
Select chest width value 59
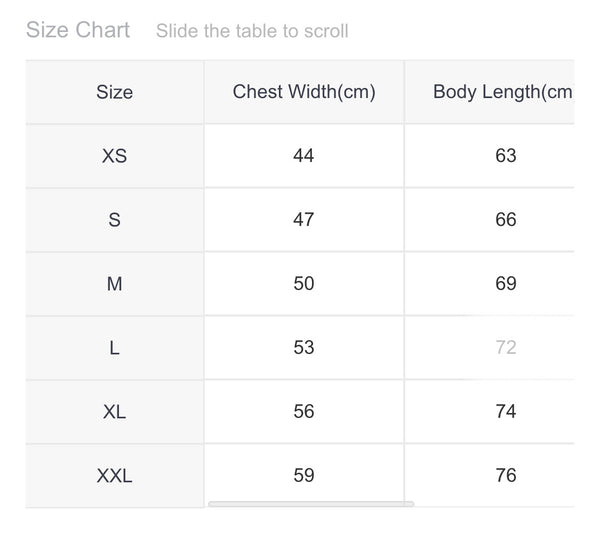click(304, 476)
